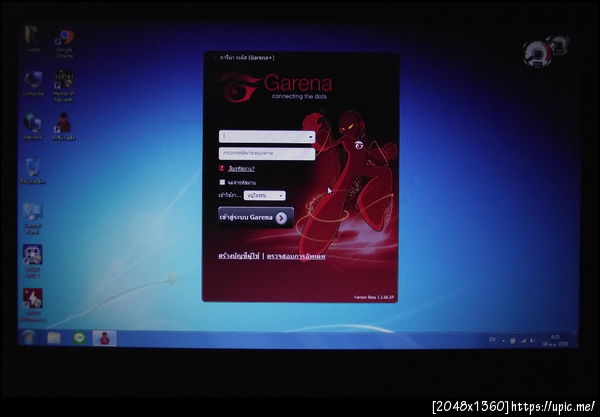The width and height of the screenshot is (600, 417).
Task: Launch the blue-tile shortcut below Control Panel
Action: pyautogui.click(x=33, y=261)
